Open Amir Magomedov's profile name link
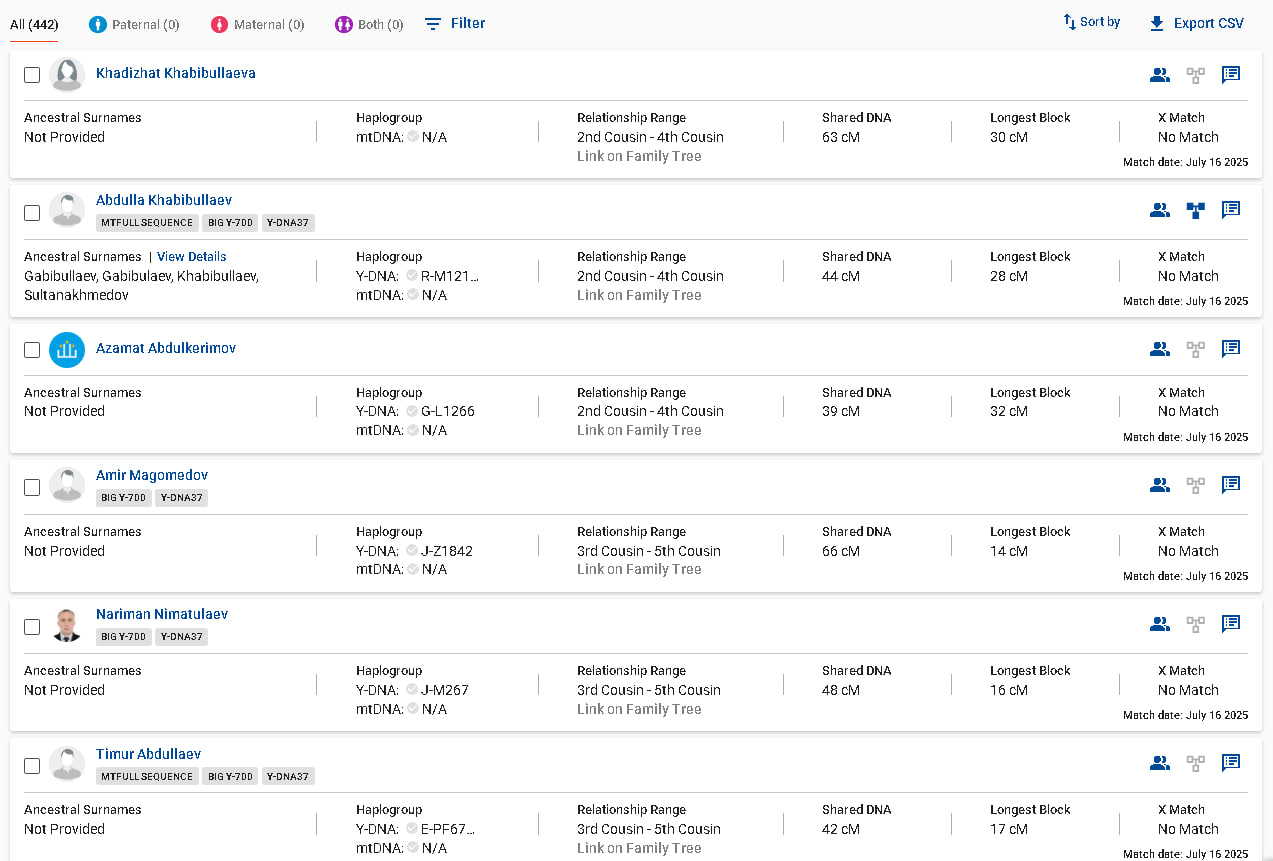This screenshot has width=1273, height=861. point(152,475)
